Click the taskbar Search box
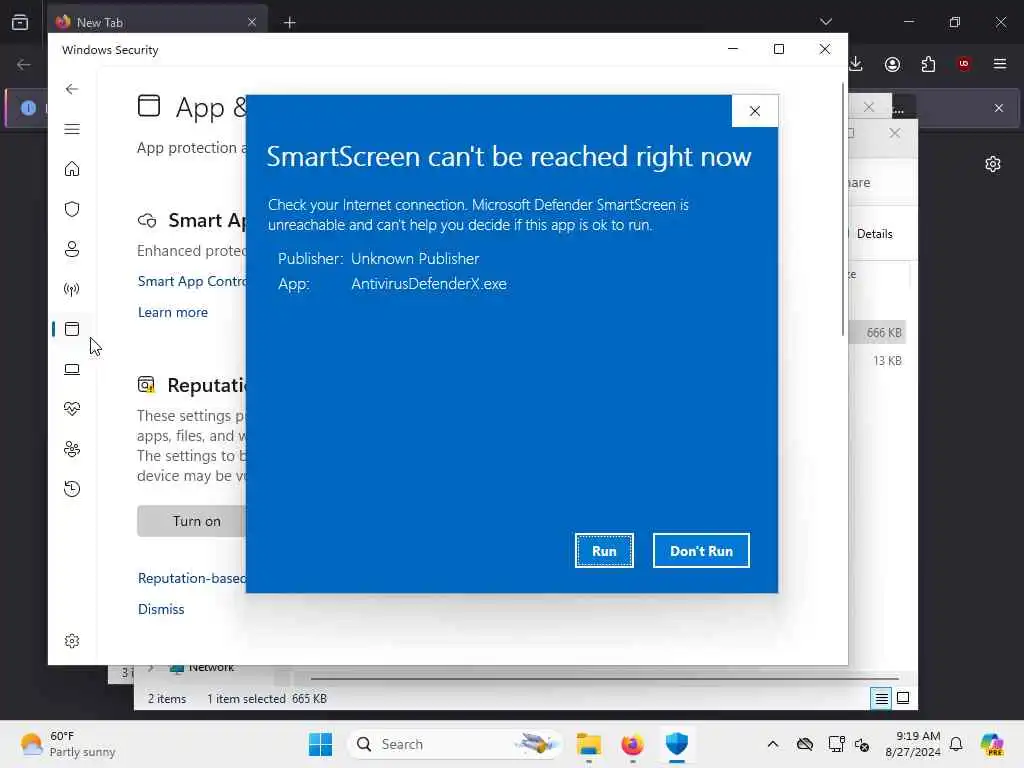This screenshot has height=768, width=1024. coord(455,744)
